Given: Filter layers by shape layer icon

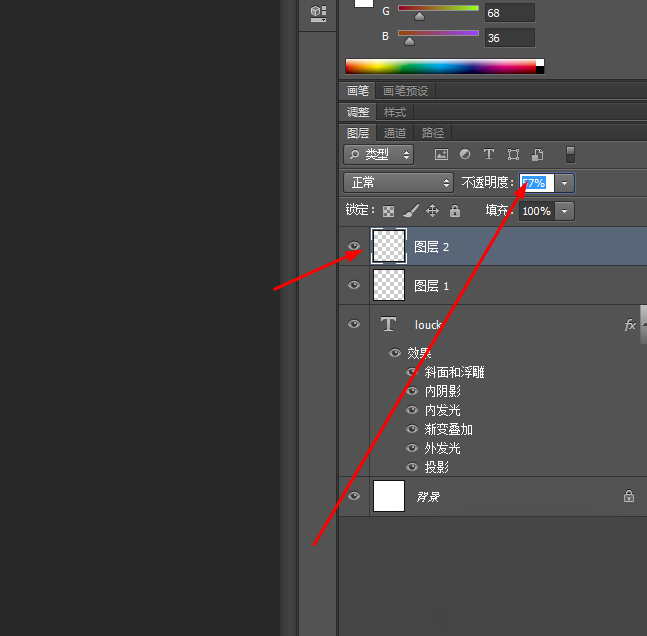Looking at the screenshot, I should [513, 155].
